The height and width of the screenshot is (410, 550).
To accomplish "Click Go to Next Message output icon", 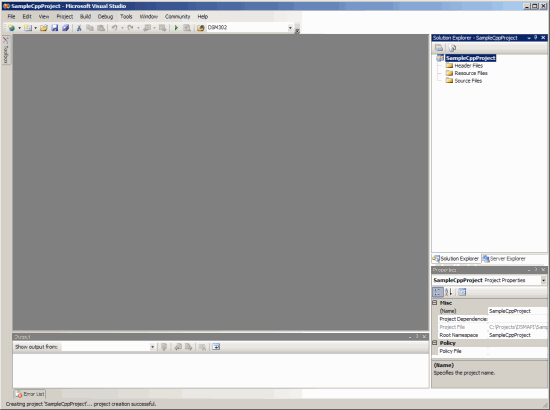I will tap(188, 347).
